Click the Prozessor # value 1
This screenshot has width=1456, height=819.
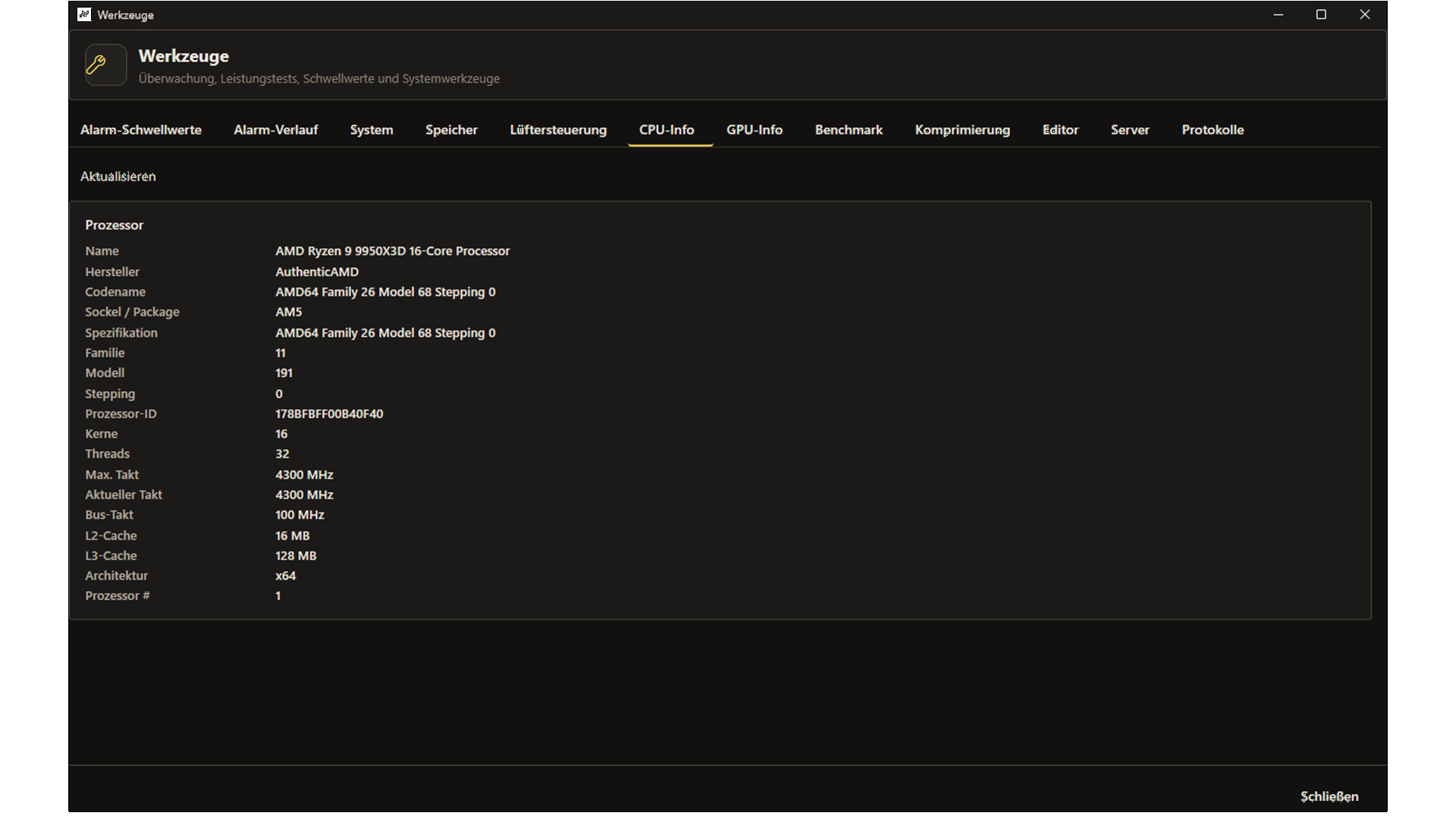pos(278,596)
